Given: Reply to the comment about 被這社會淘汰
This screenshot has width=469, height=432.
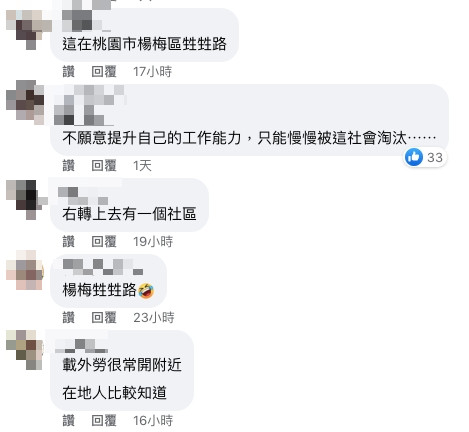Looking at the screenshot, I should 104,166.
